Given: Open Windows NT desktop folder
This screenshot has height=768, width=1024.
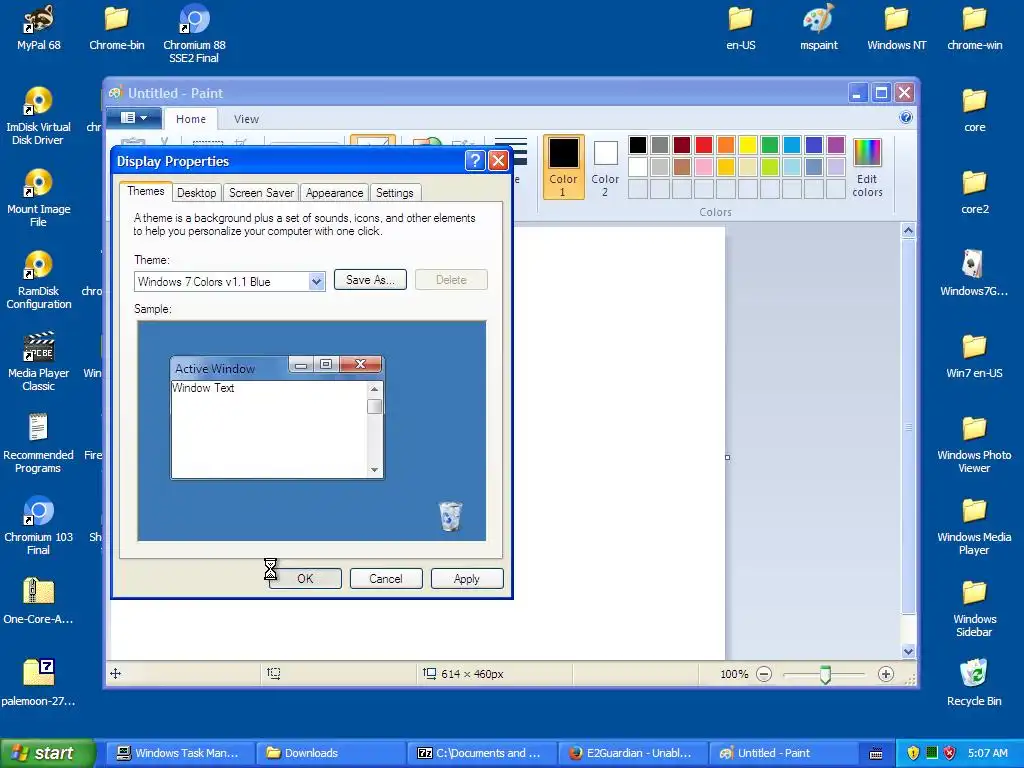Looking at the screenshot, I should coord(897,29).
